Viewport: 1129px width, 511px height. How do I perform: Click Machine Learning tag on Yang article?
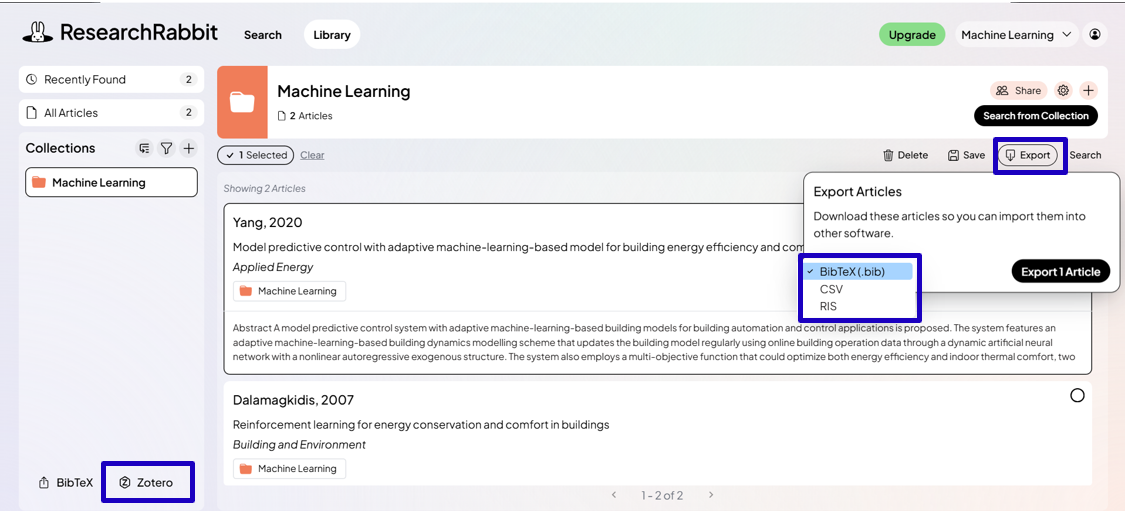coord(289,291)
